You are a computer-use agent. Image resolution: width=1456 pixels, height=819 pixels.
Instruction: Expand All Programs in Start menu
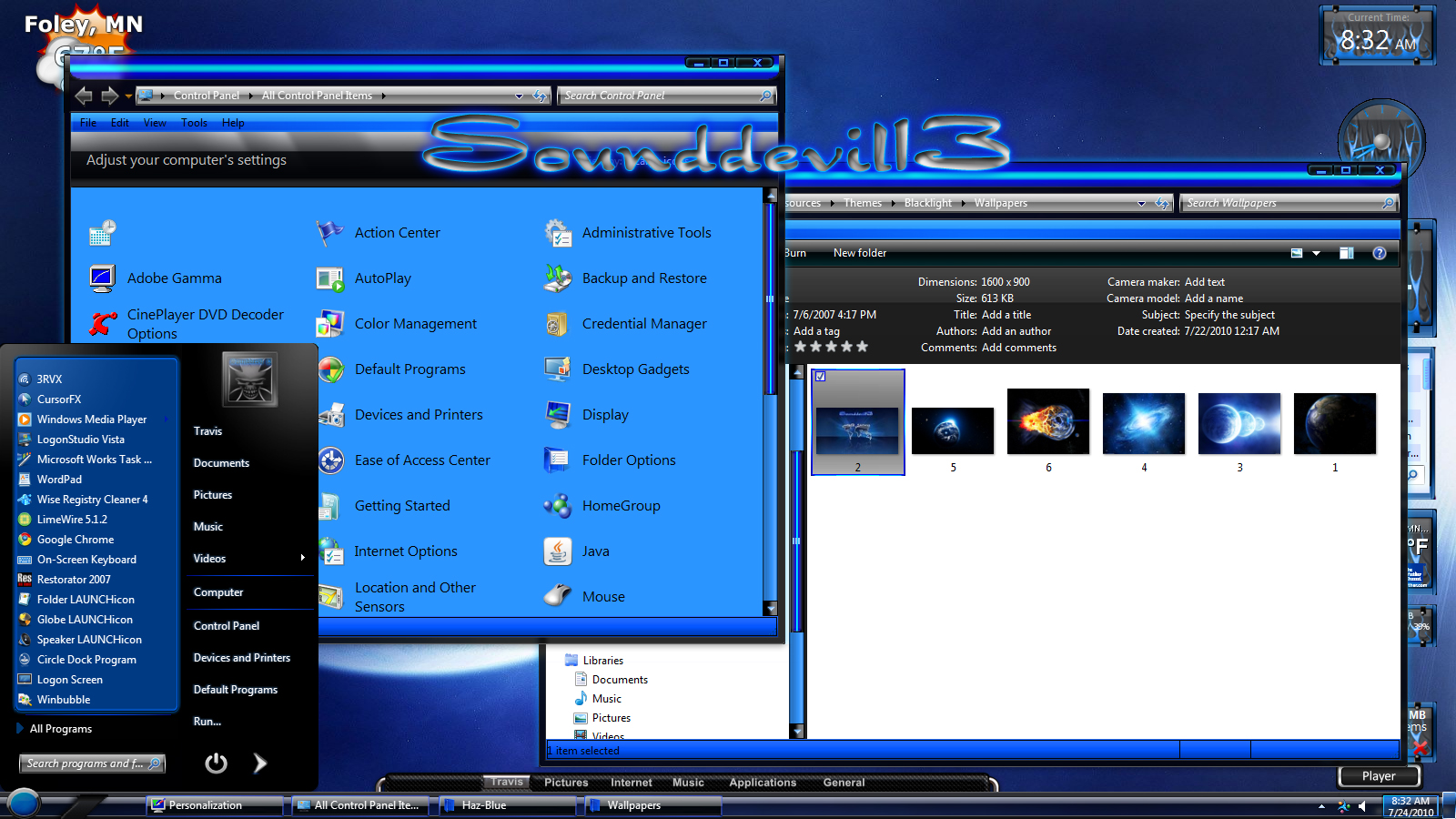click(60, 729)
